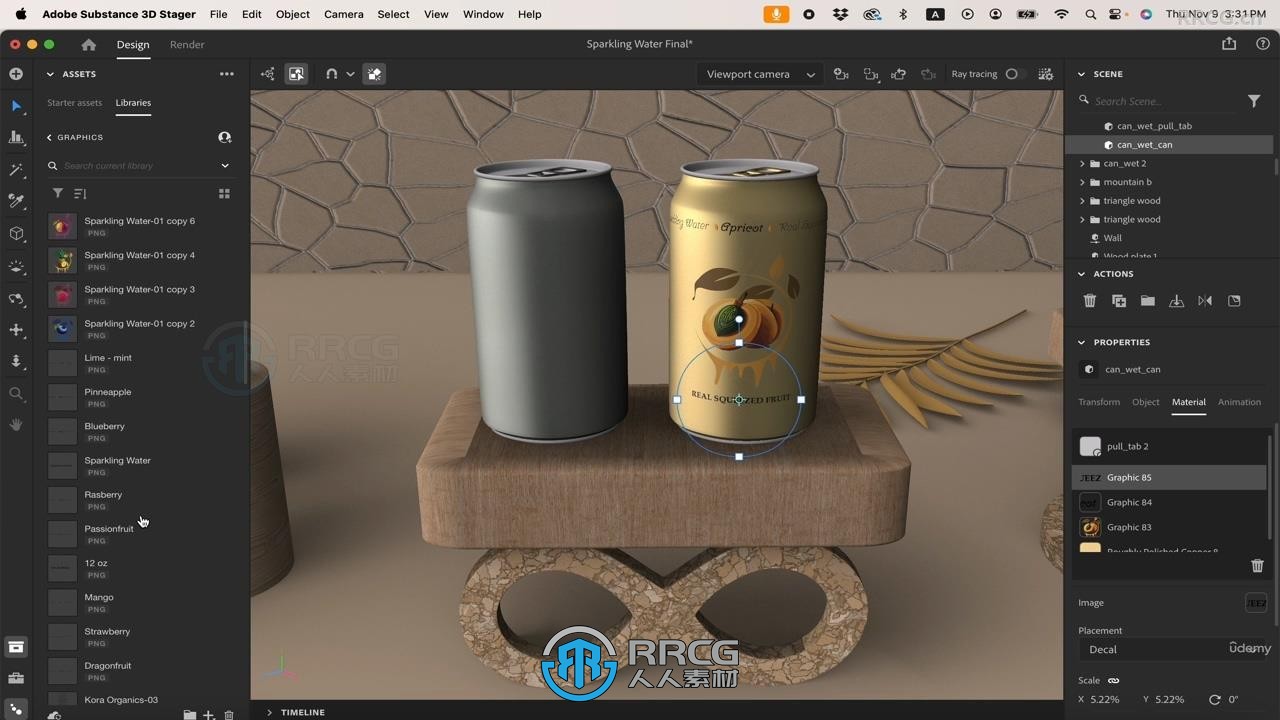Go back from the Graphics library

point(49,137)
